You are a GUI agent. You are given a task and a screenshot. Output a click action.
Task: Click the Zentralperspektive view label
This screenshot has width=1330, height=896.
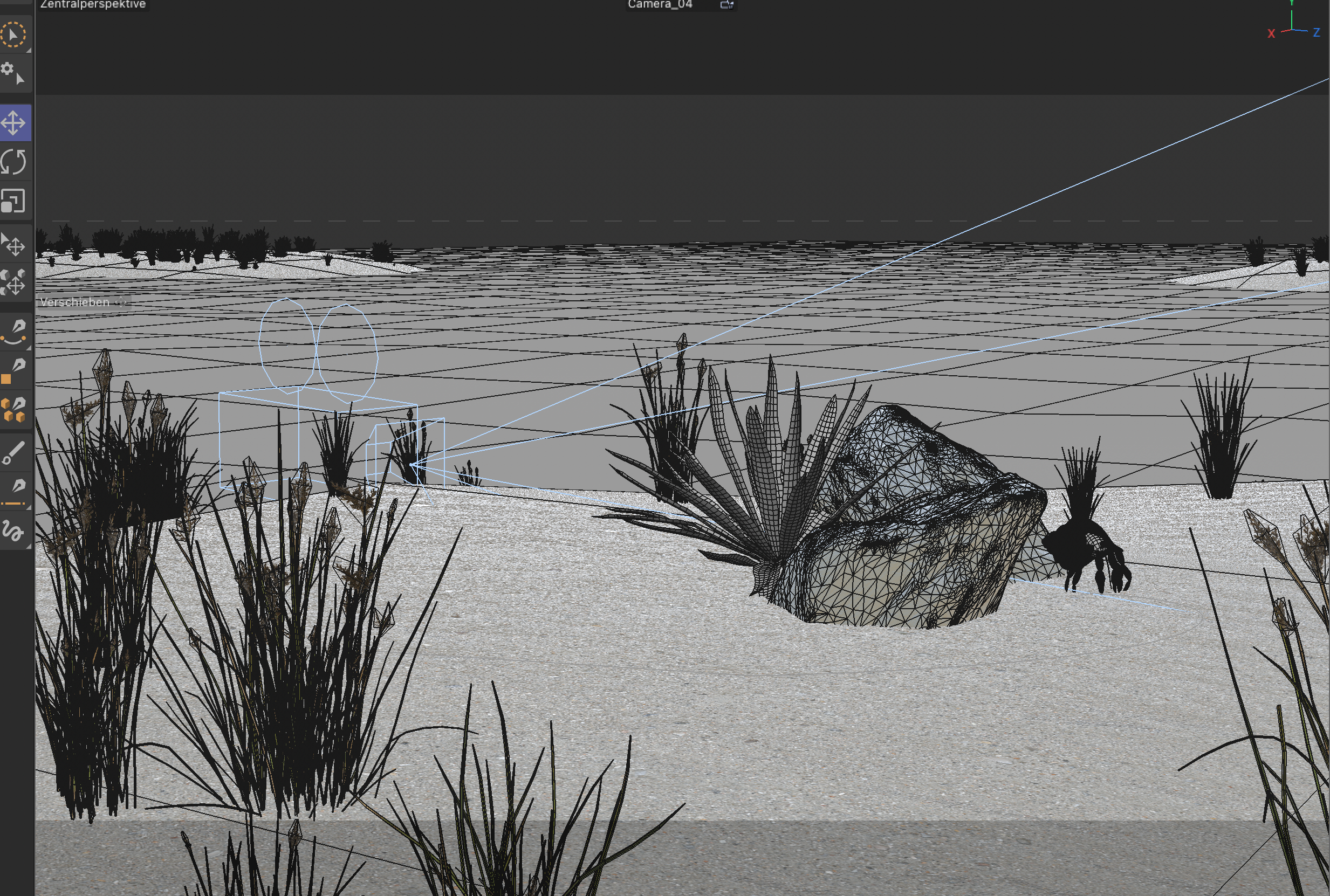point(93,4)
